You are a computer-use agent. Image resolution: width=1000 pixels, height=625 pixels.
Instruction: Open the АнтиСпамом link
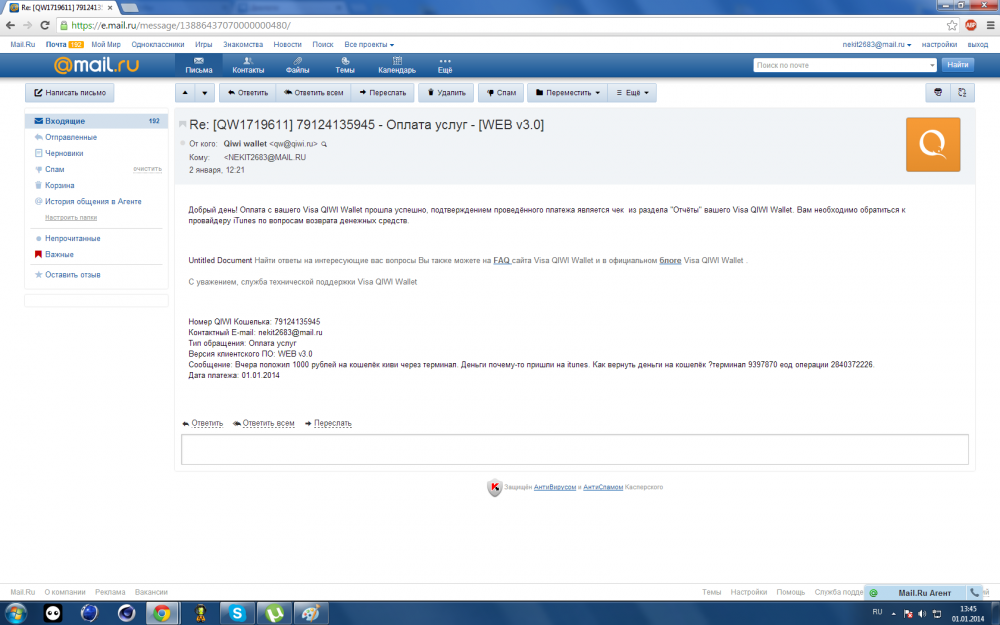point(603,487)
